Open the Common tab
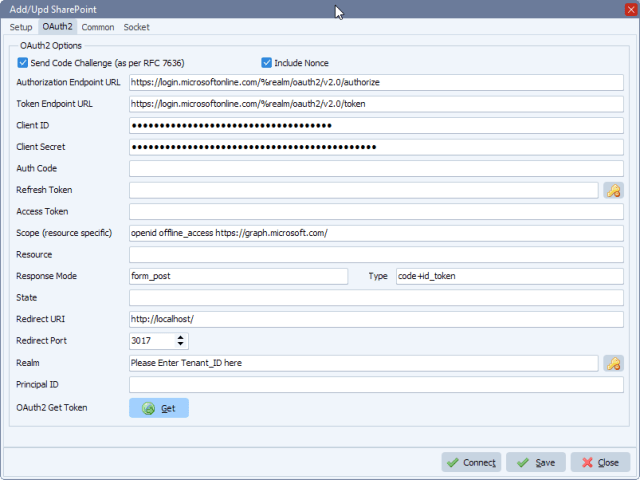The height and width of the screenshot is (480, 640). coord(98,27)
